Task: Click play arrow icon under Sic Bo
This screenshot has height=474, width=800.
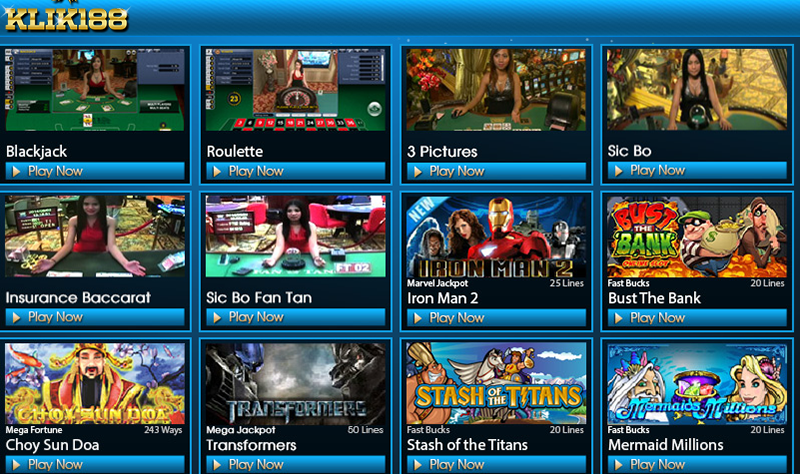Action: [x=618, y=171]
